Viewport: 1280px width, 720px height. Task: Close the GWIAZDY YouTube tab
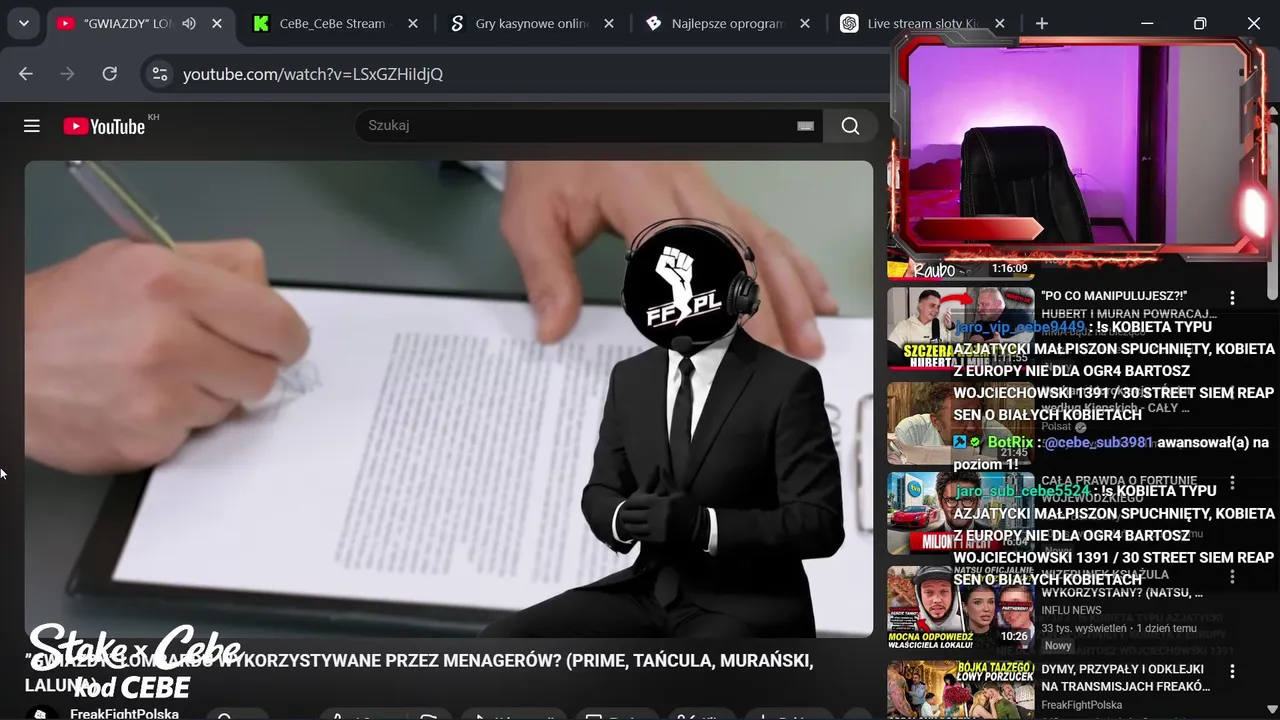pyautogui.click(x=217, y=23)
